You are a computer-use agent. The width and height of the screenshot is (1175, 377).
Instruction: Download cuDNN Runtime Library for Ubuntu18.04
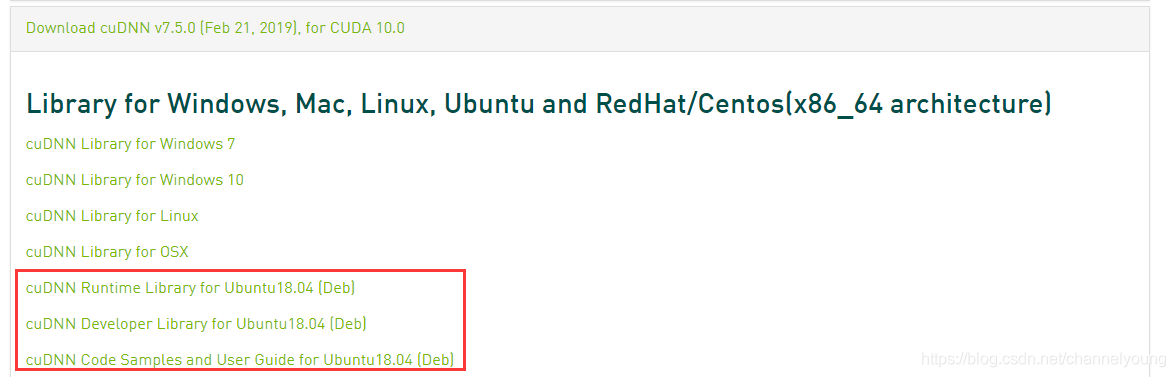tap(190, 288)
